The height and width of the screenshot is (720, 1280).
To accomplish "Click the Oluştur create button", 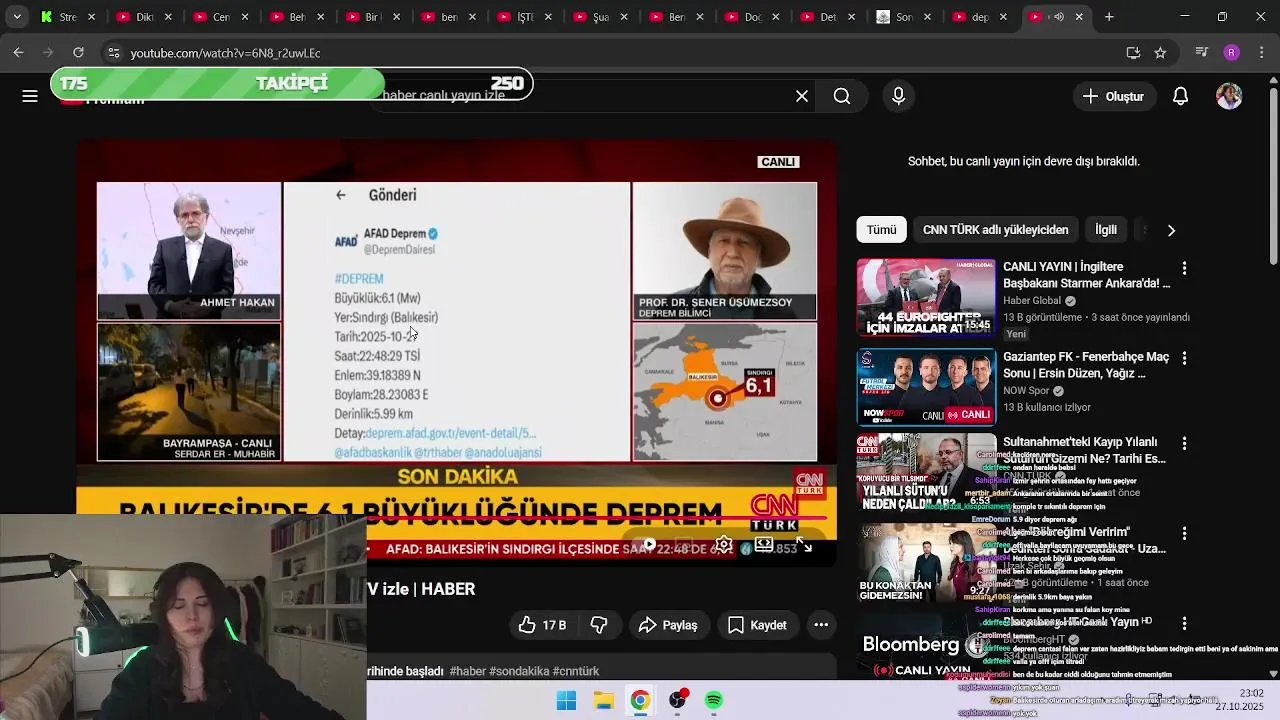I will pyautogui.click(x=1113, y=96).
